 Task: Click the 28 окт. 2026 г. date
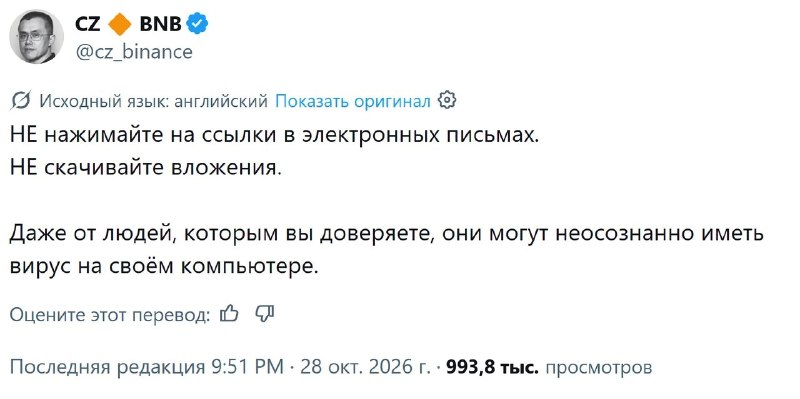(x=365, y=367)
